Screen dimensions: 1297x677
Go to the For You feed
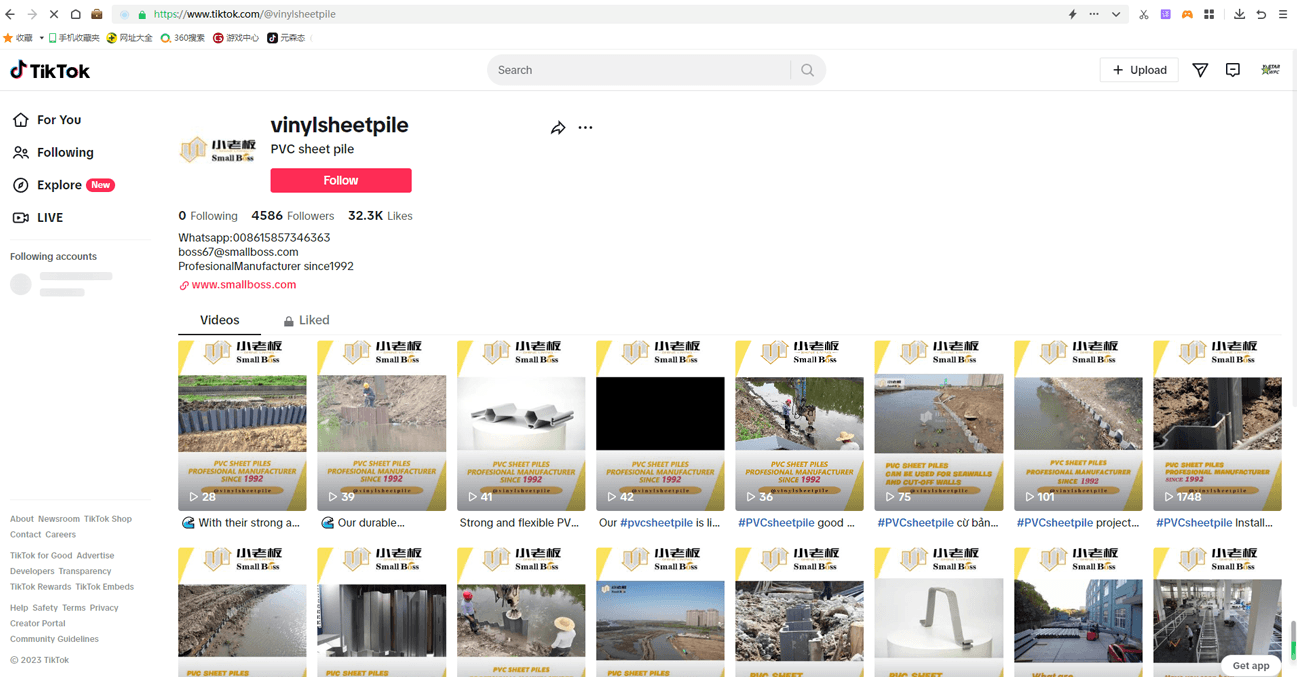[x=47, y=120]
